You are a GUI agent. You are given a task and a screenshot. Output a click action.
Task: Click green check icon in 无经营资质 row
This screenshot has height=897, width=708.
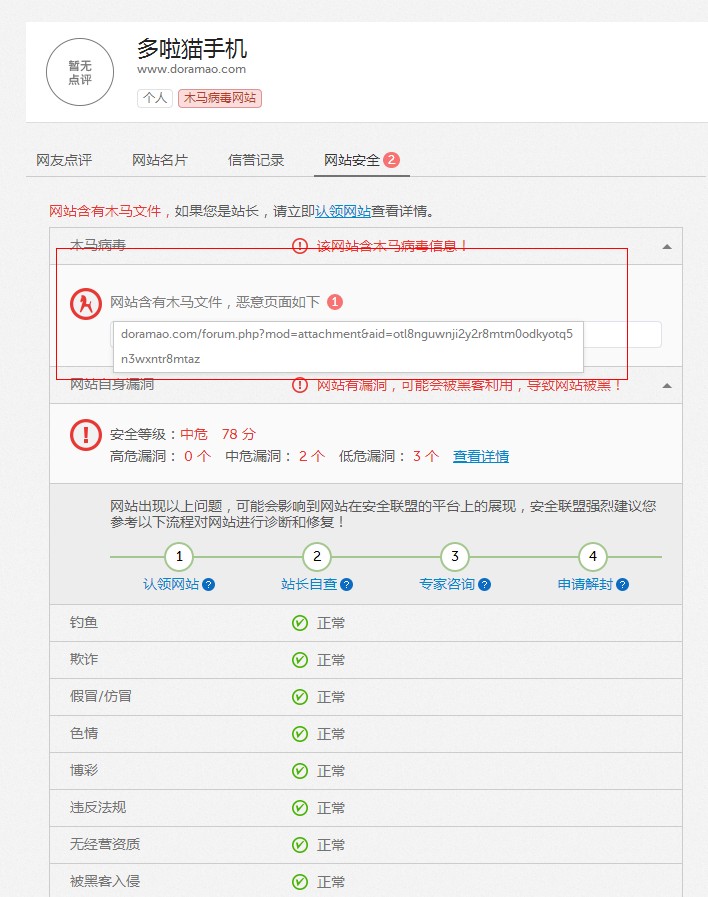point(300,845)
